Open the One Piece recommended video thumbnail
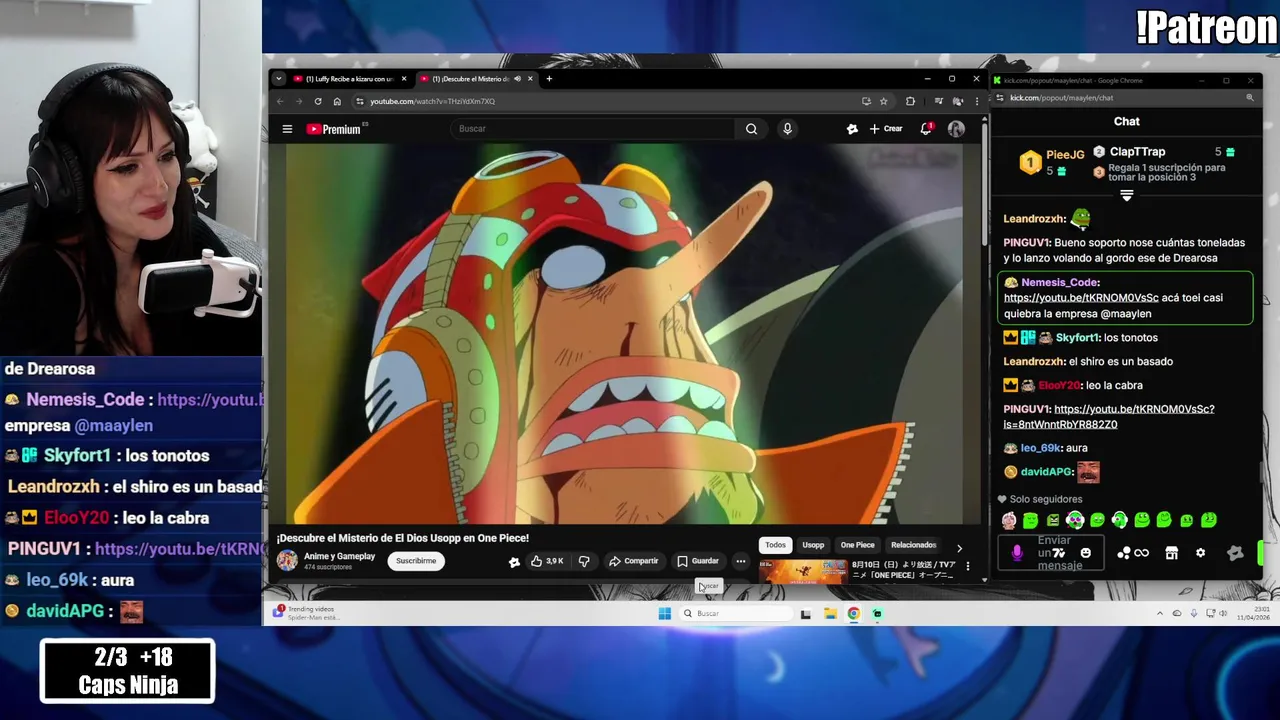1280x720 pixels. [803, 571]
